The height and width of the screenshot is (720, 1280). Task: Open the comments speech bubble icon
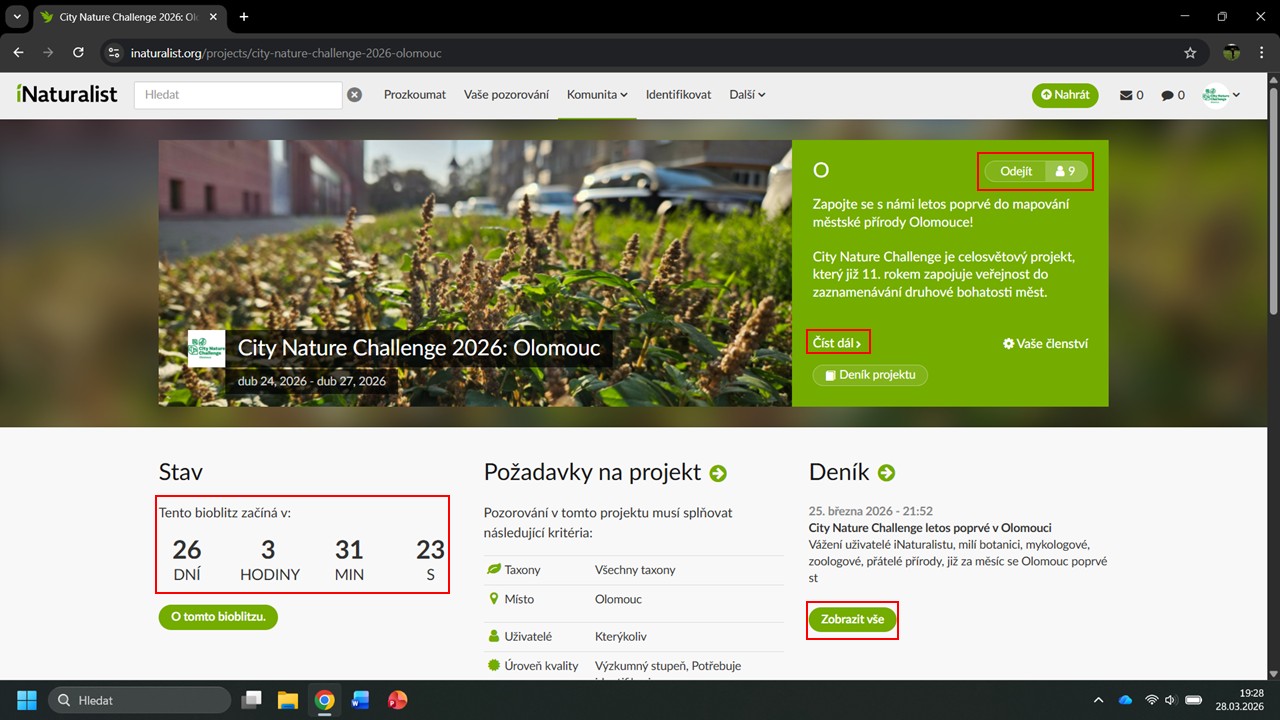coord(1172,95)
